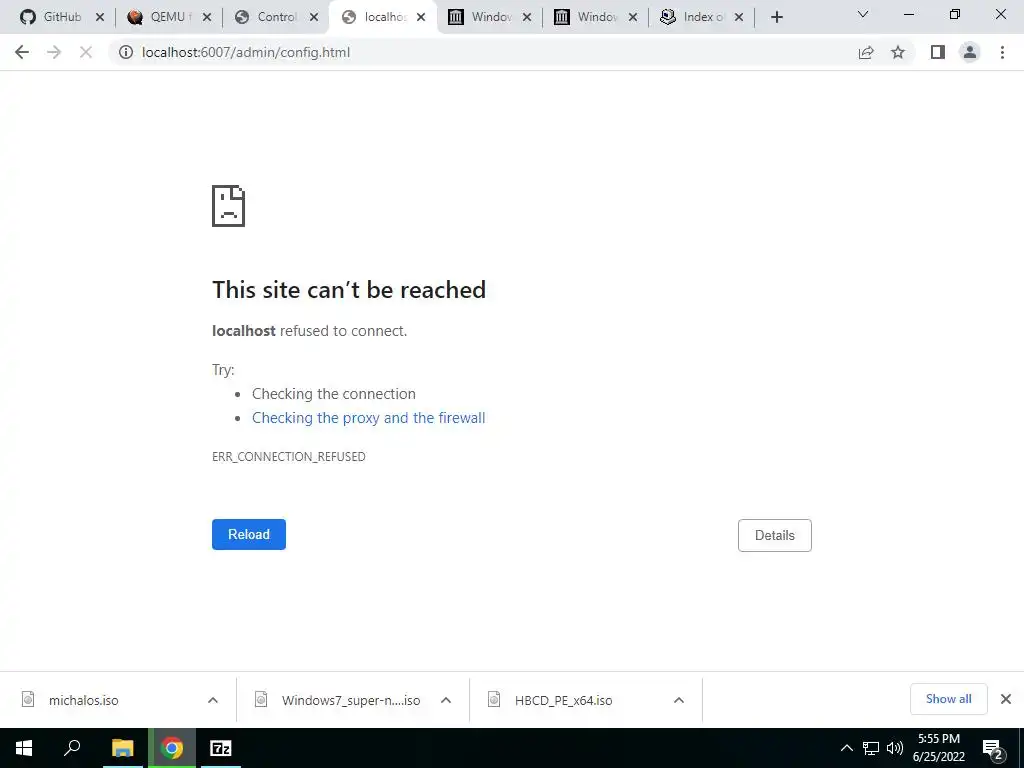Switch to the QEMU tab
This screenshot has height=768, width=1024.
click(169, 17)
